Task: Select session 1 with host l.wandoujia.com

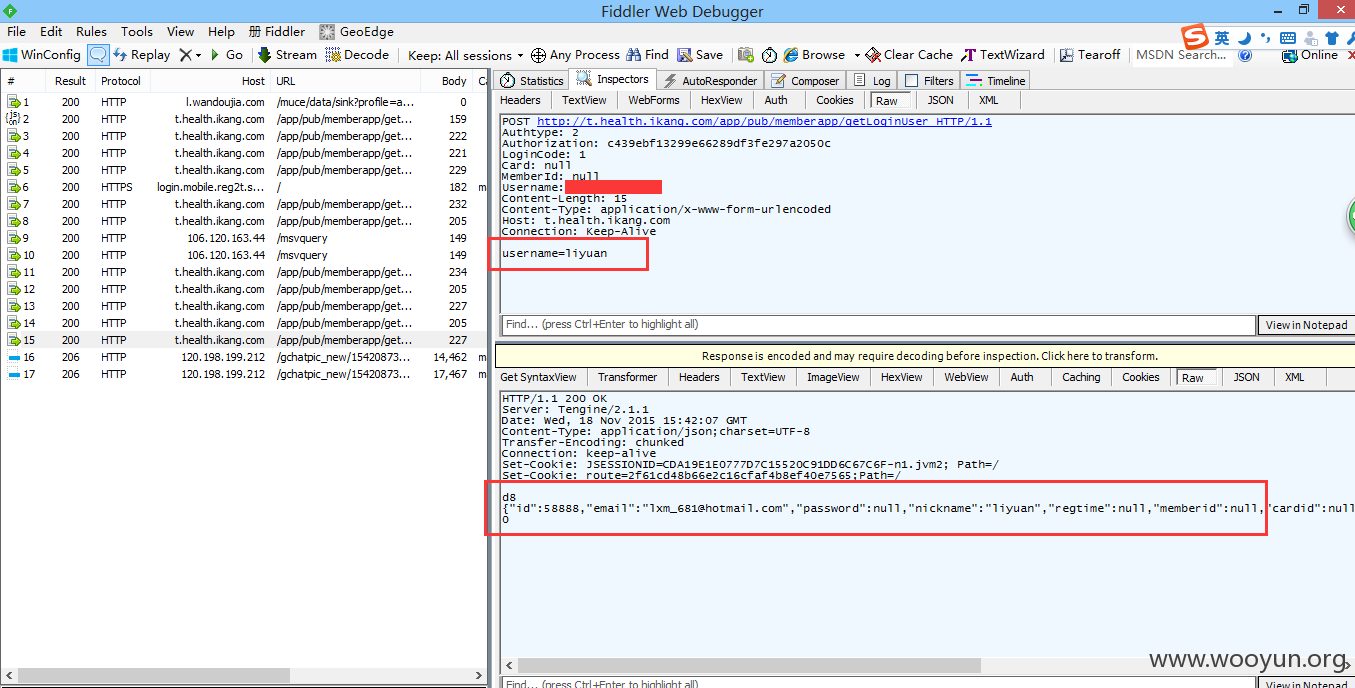Action: coord(245,102)
